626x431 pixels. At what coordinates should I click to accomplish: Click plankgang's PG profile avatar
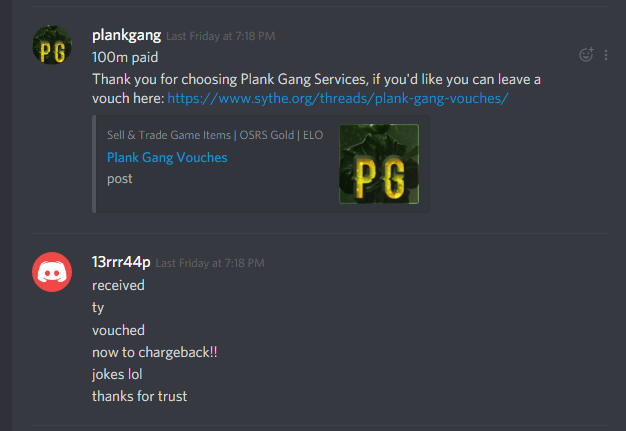pyautogui.click(x=52, y=45)
